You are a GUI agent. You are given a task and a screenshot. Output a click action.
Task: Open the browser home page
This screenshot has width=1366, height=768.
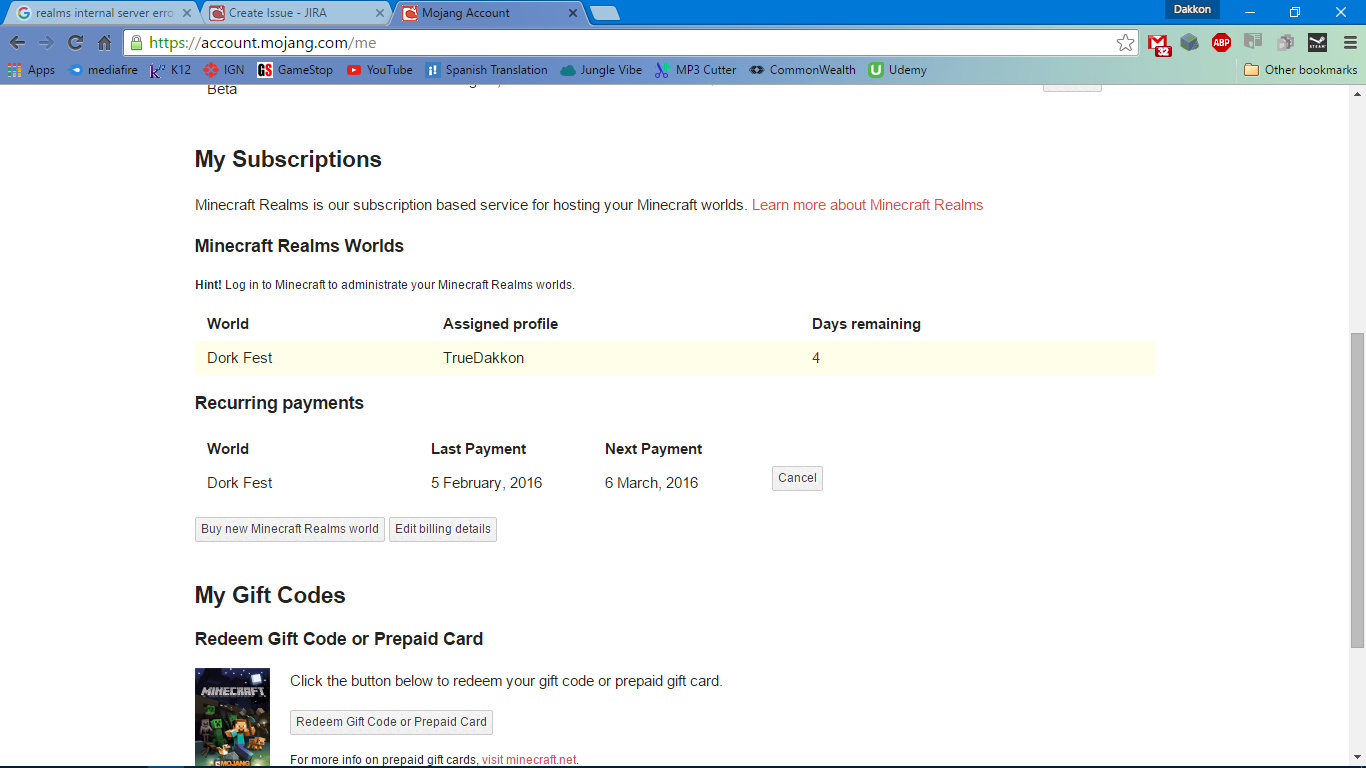point(104,43)
